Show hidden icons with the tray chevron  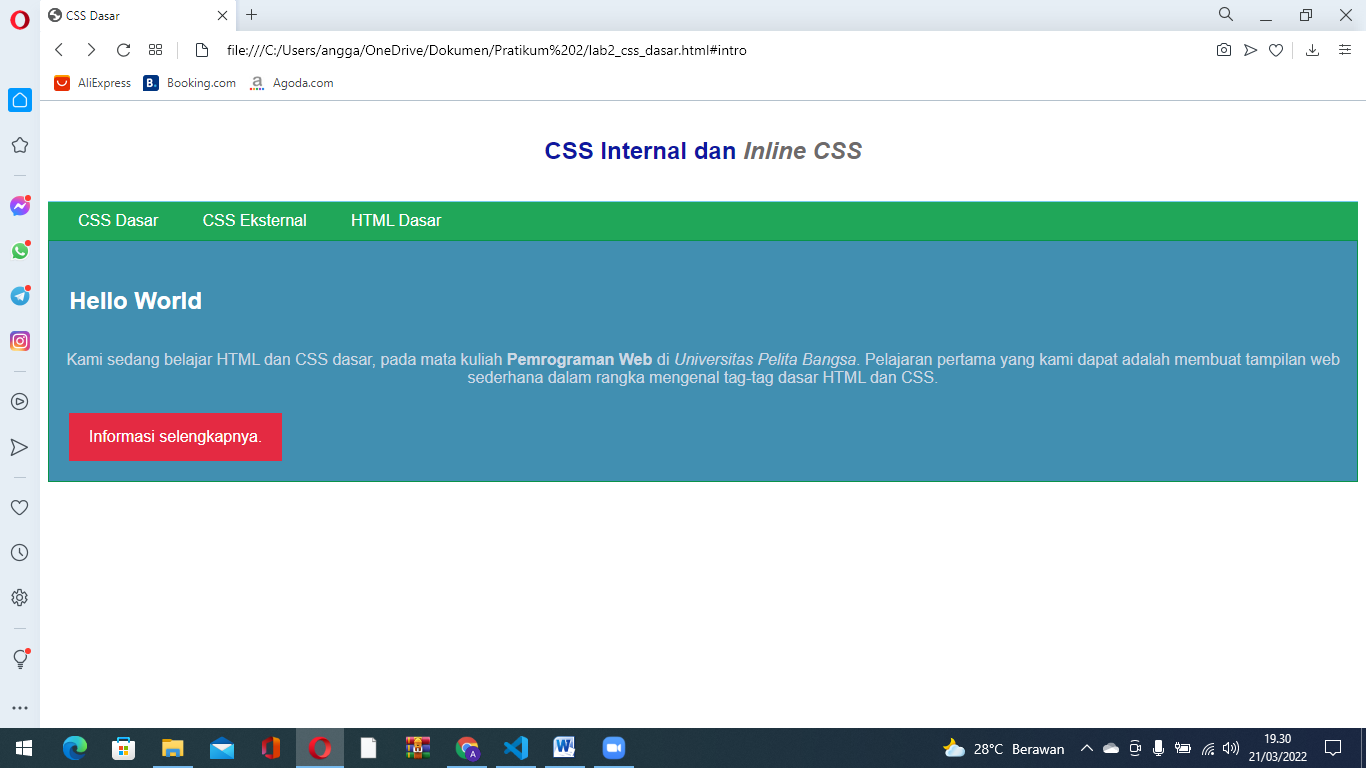click(x=1085, y=747)
